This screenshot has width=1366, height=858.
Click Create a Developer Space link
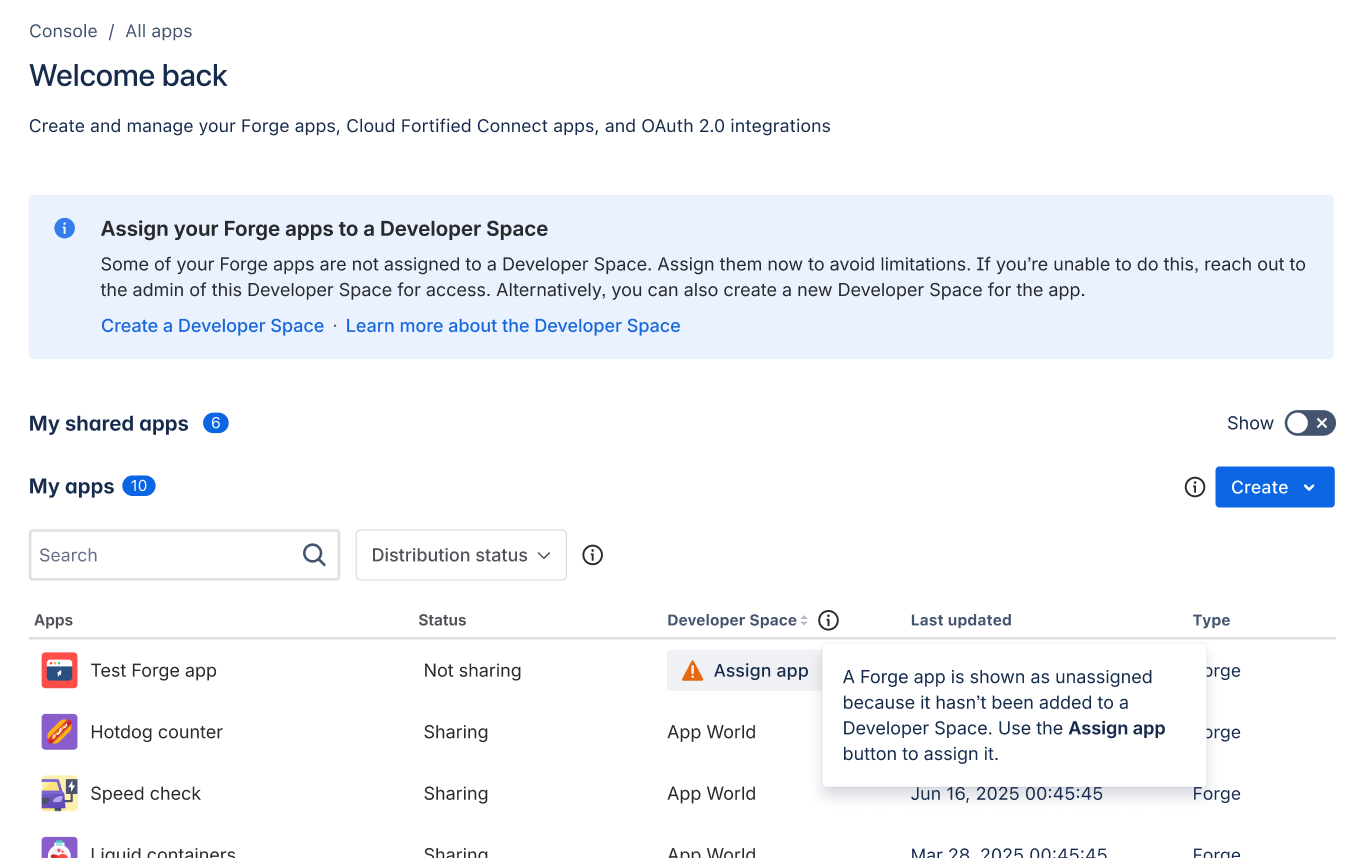[x=212, y=326]
